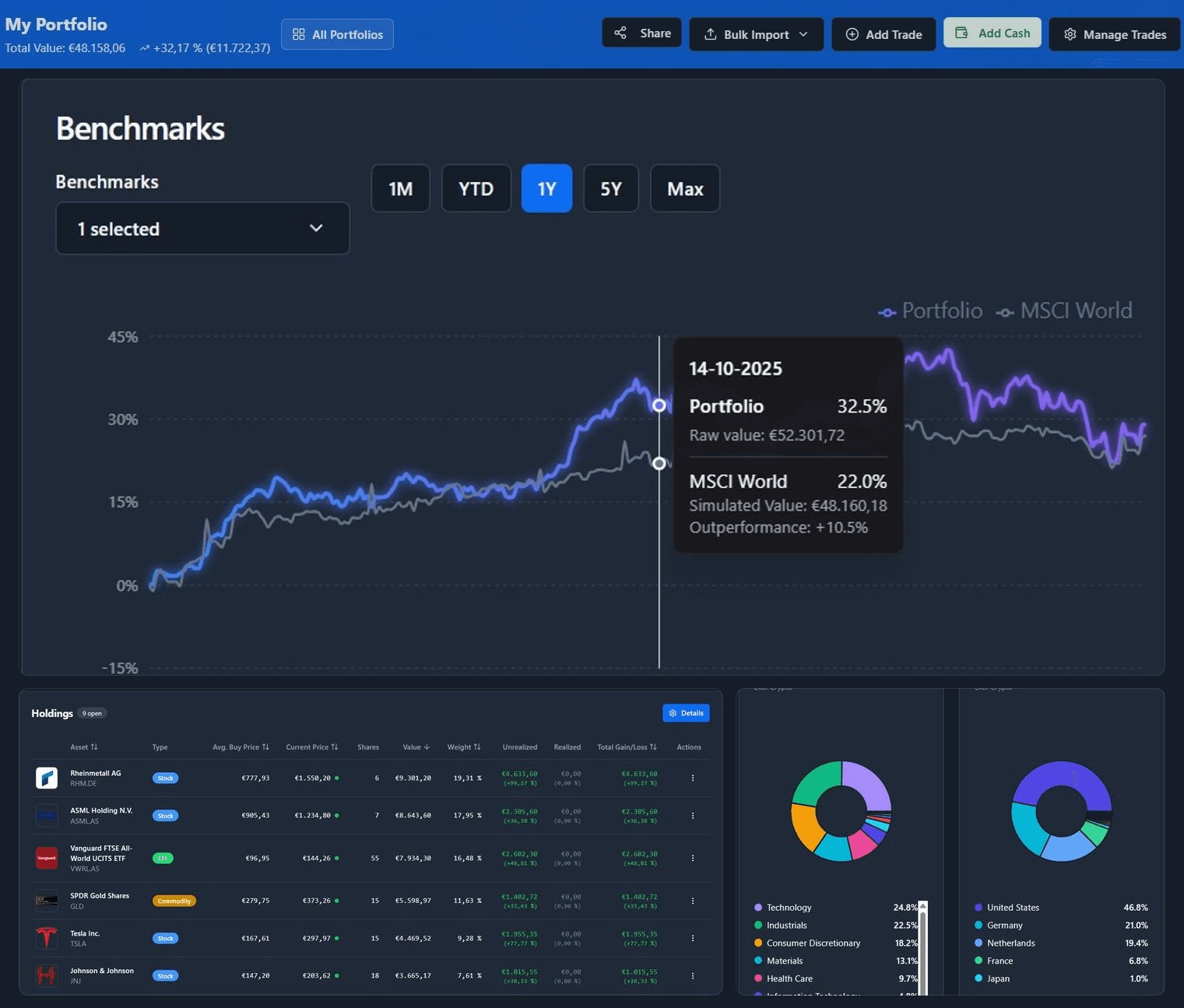Click the Share button
The height and width of the screenshot is (1008, 1184).
tap(641, 33)
